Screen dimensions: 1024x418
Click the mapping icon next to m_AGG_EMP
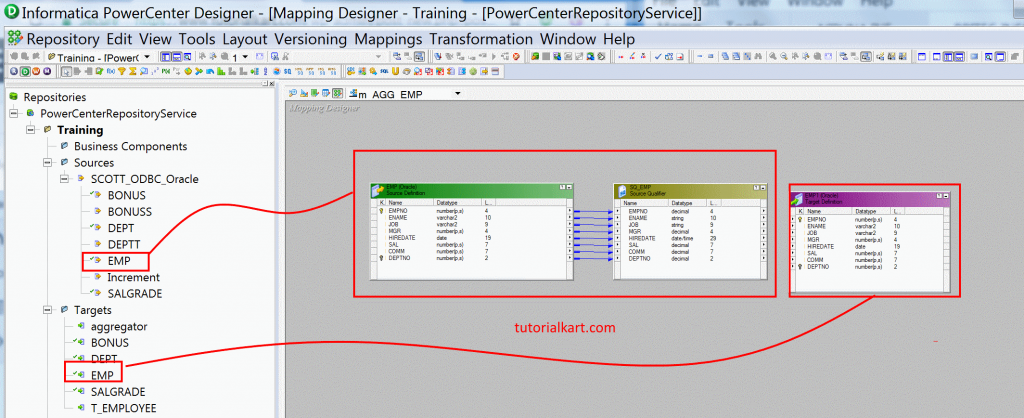click(x=353, y=93)
